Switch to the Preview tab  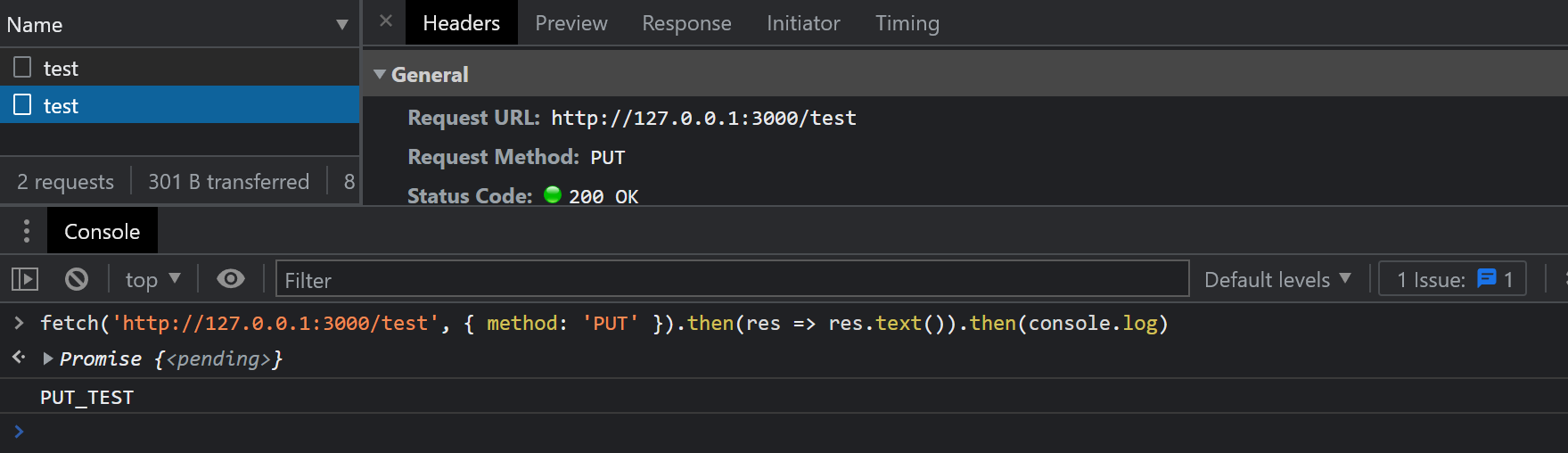571,23
